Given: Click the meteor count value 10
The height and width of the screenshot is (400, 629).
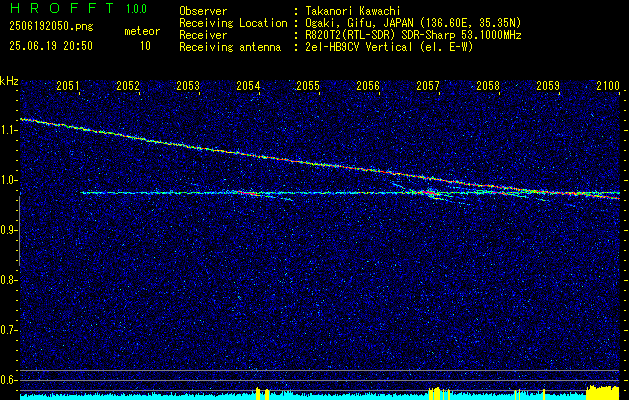Looking at the screenshot, I should tap(145, 46).
